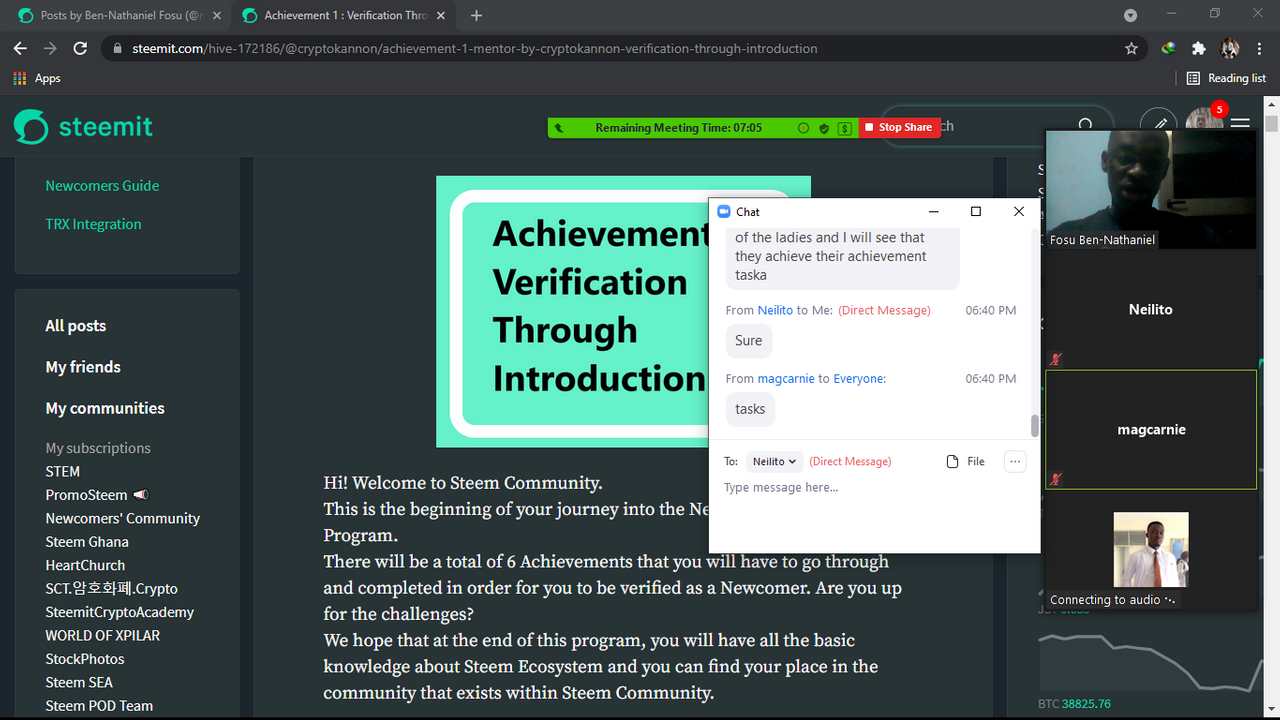The image size is (1280, 720).
Task: Reload the page
Action: pos(80,48)
